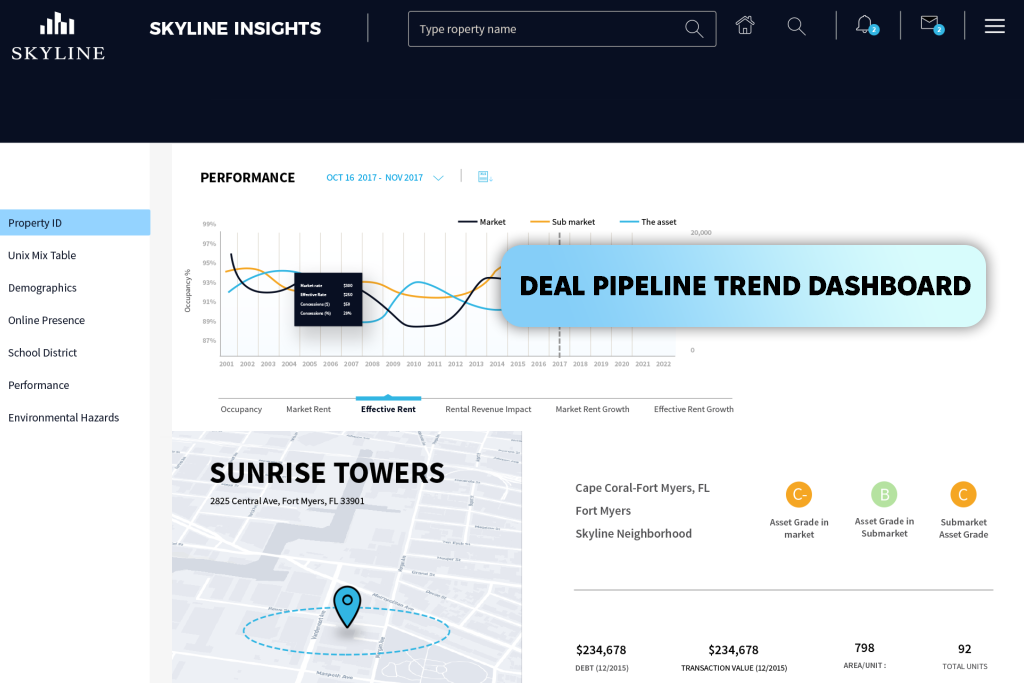The height and width of the screenshot is (683, 1024).
Task: Click the C- asset grade badge
Action: point(799,494)
